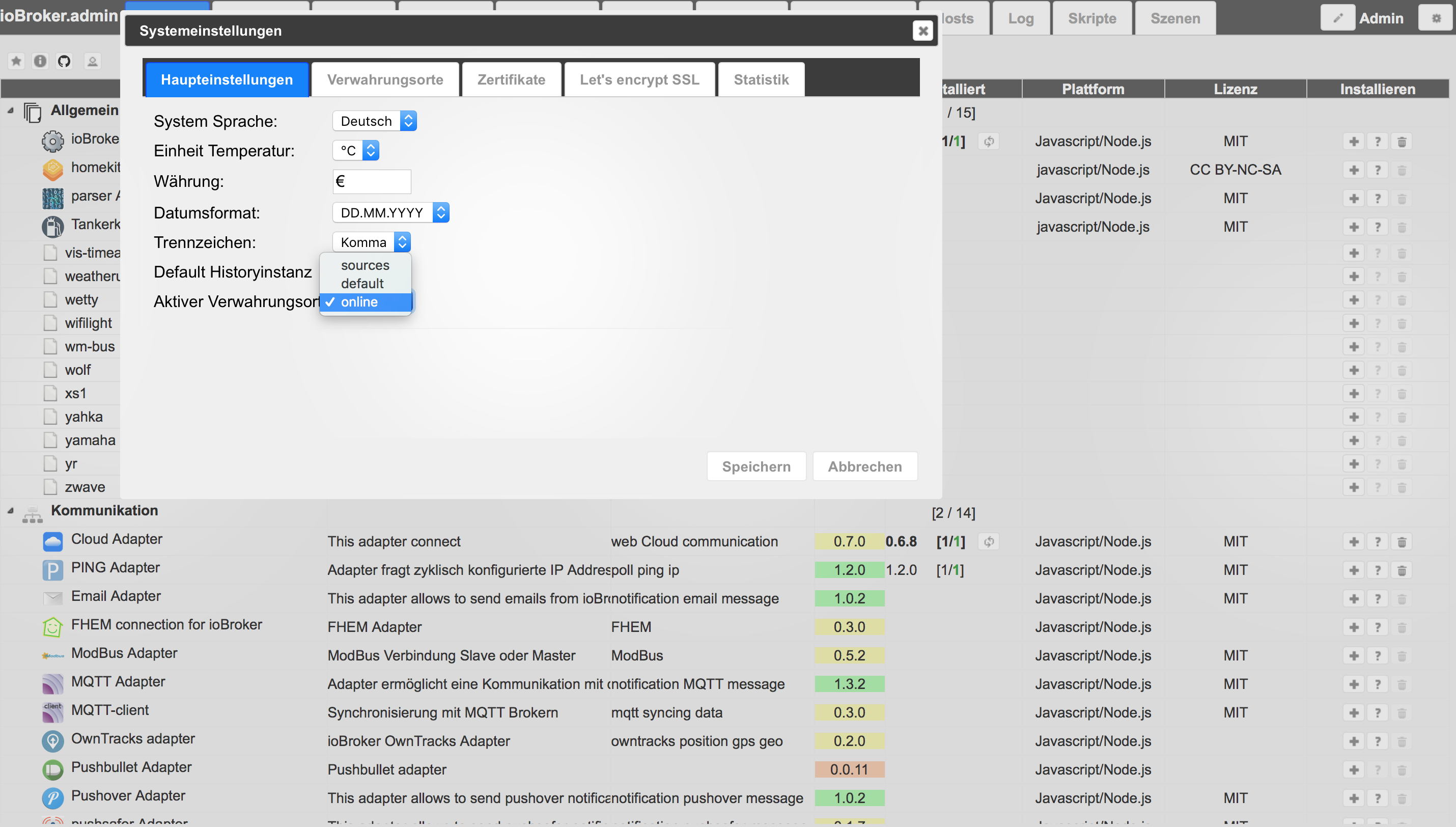The image size is (1456, 827).
Task: Click the star favorites icon
Action: [x=16, y=61]
